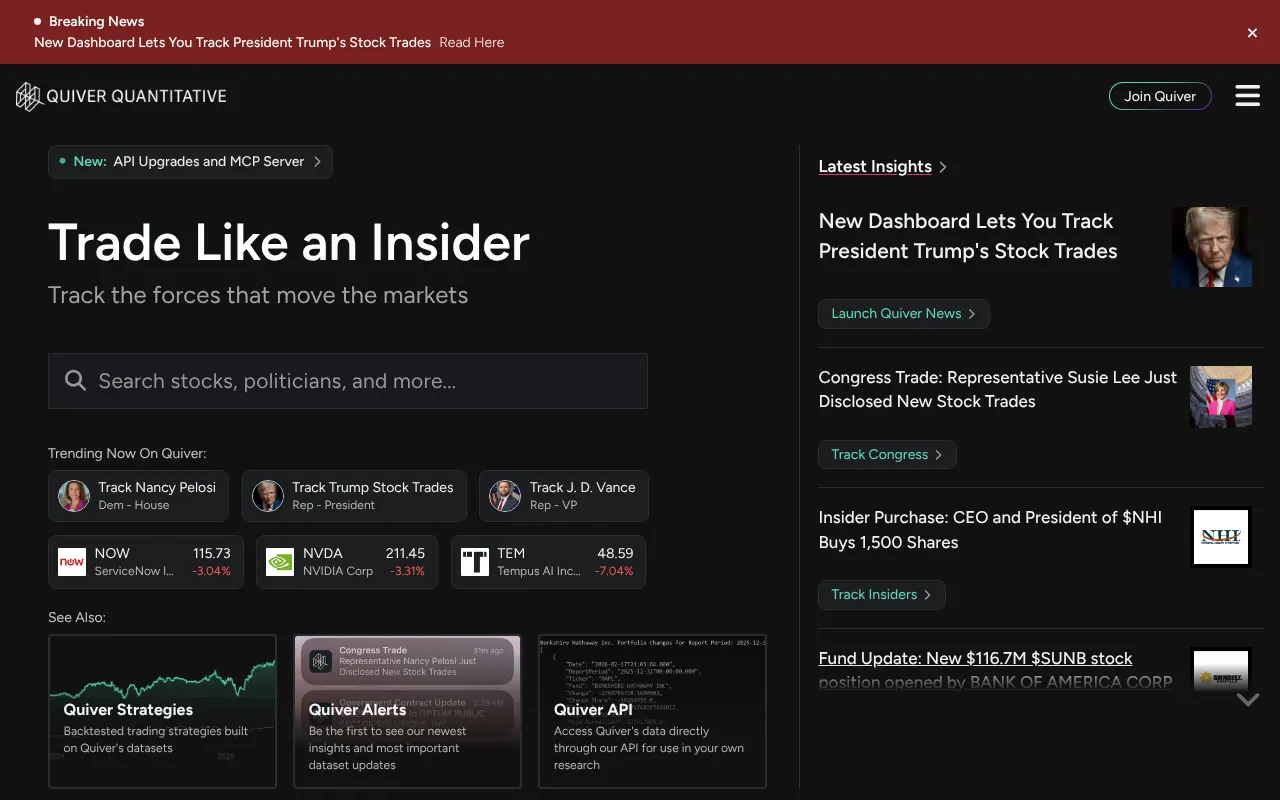Open the Susie Lee article thumbnail
This screenshot has height=800, width=1280.
click(1221, 397)
